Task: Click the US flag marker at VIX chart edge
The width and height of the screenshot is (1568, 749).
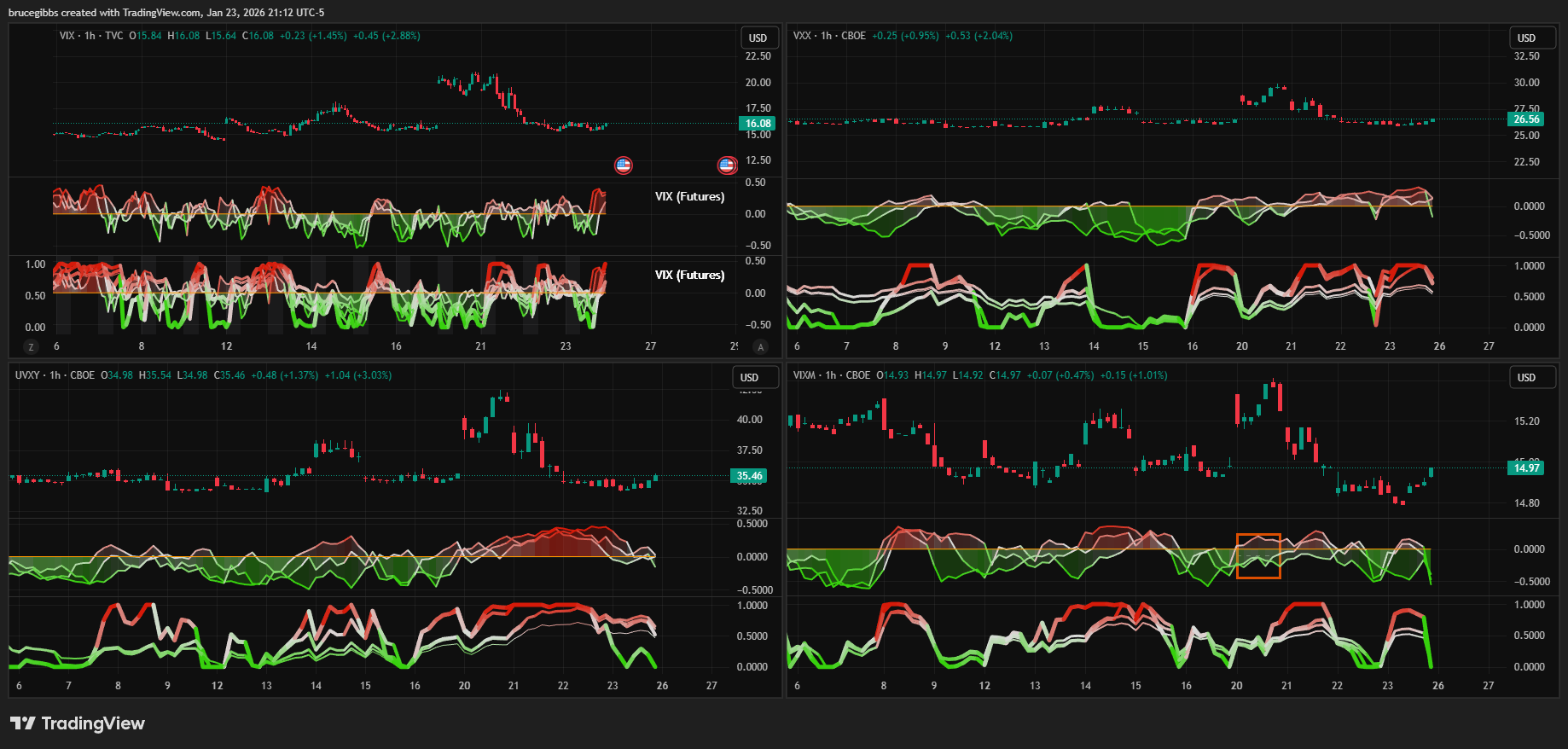Action: click(727, 165)
